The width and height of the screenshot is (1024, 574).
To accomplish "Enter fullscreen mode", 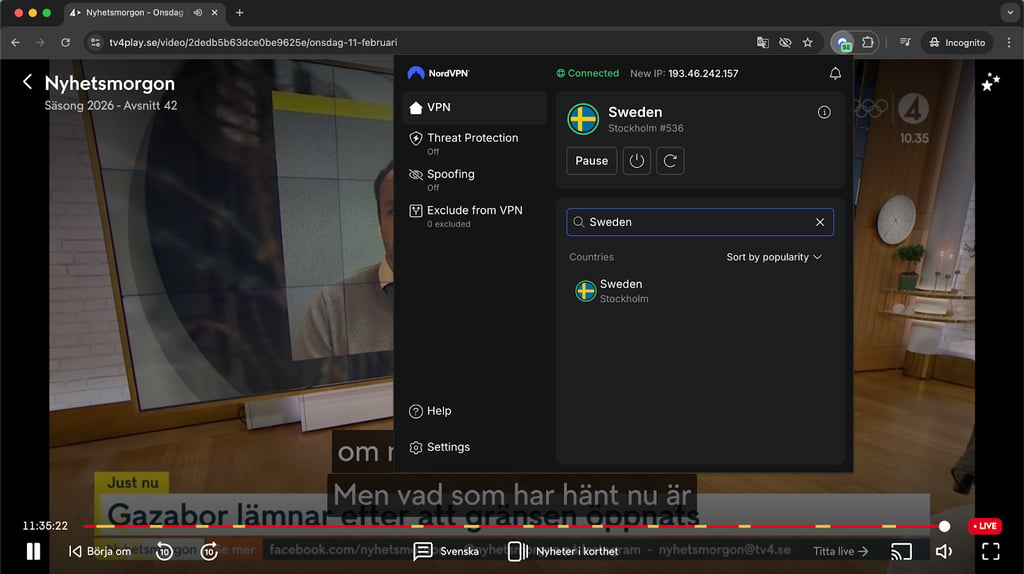I will (991, 552).
